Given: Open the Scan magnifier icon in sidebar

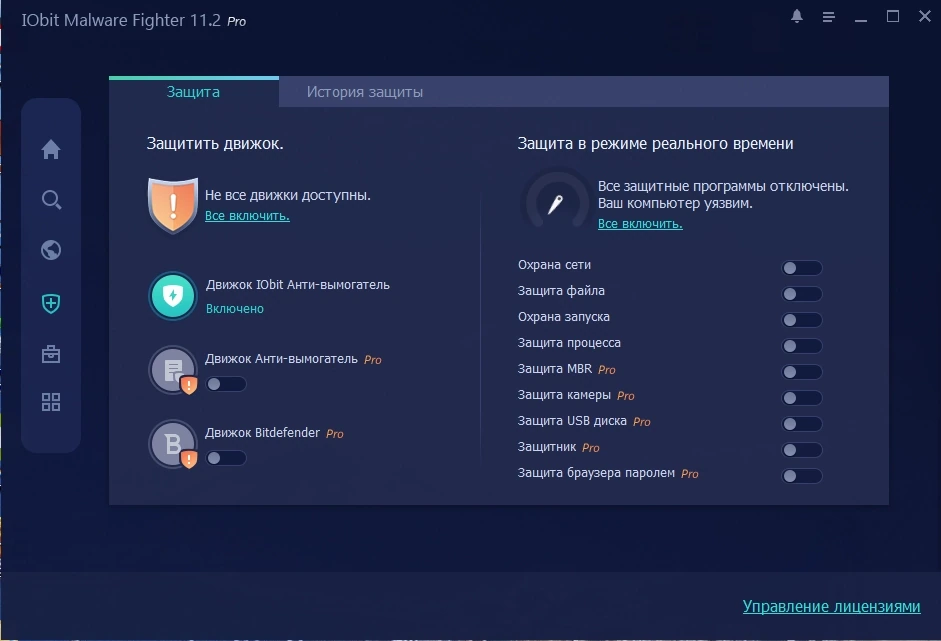Looking at the screenshot, I should pyautogui.click(x=51, y=200).
